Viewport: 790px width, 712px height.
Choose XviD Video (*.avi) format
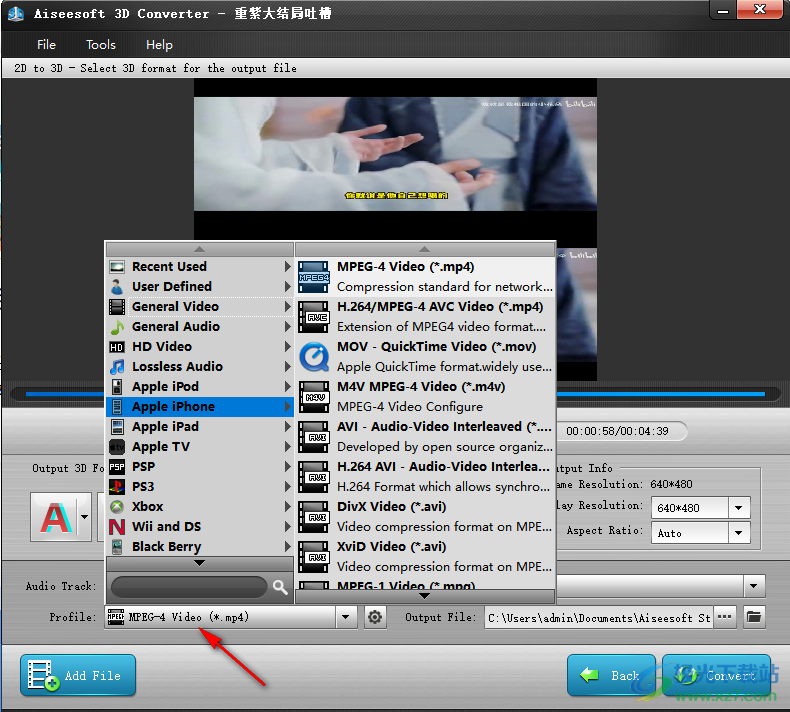pos(426,557)
